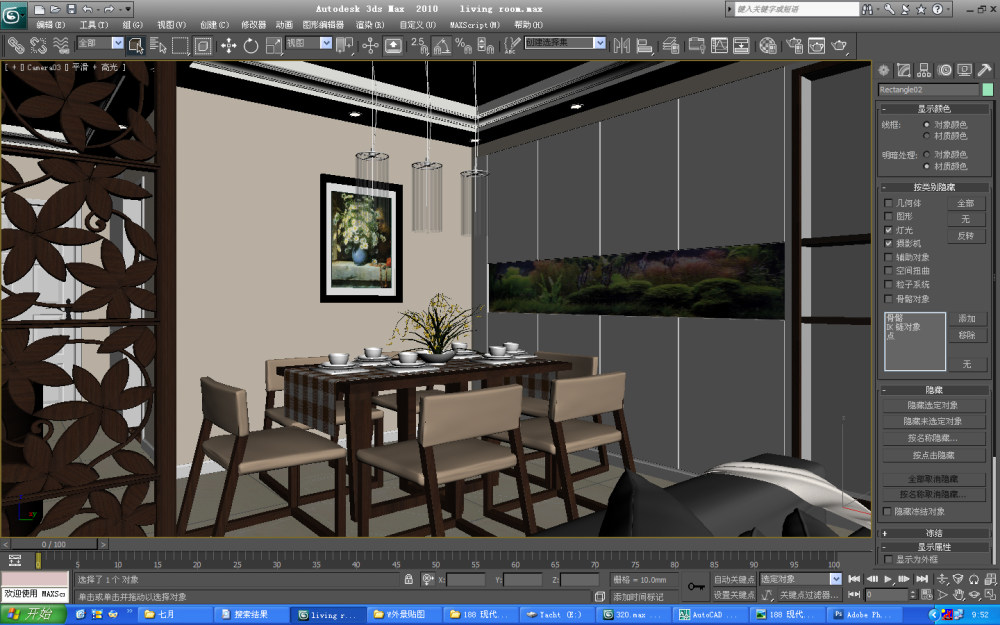Activate the Select and Scale tool

tap(274, 45)
